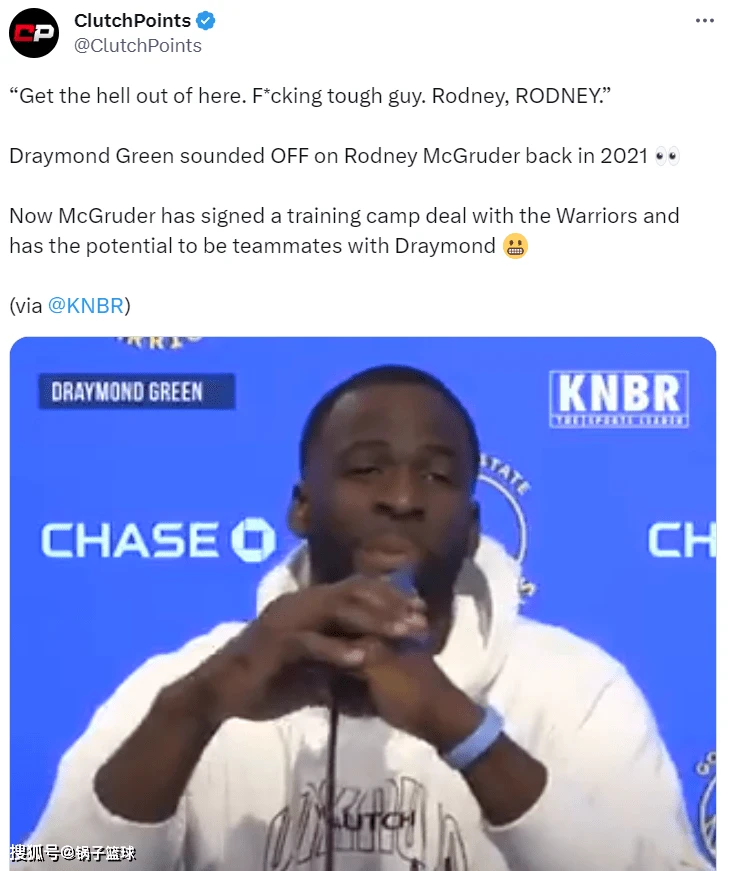Screen dimensions: 734x871
Task: Click the grimacing face emoji
Action: point(515,246)
